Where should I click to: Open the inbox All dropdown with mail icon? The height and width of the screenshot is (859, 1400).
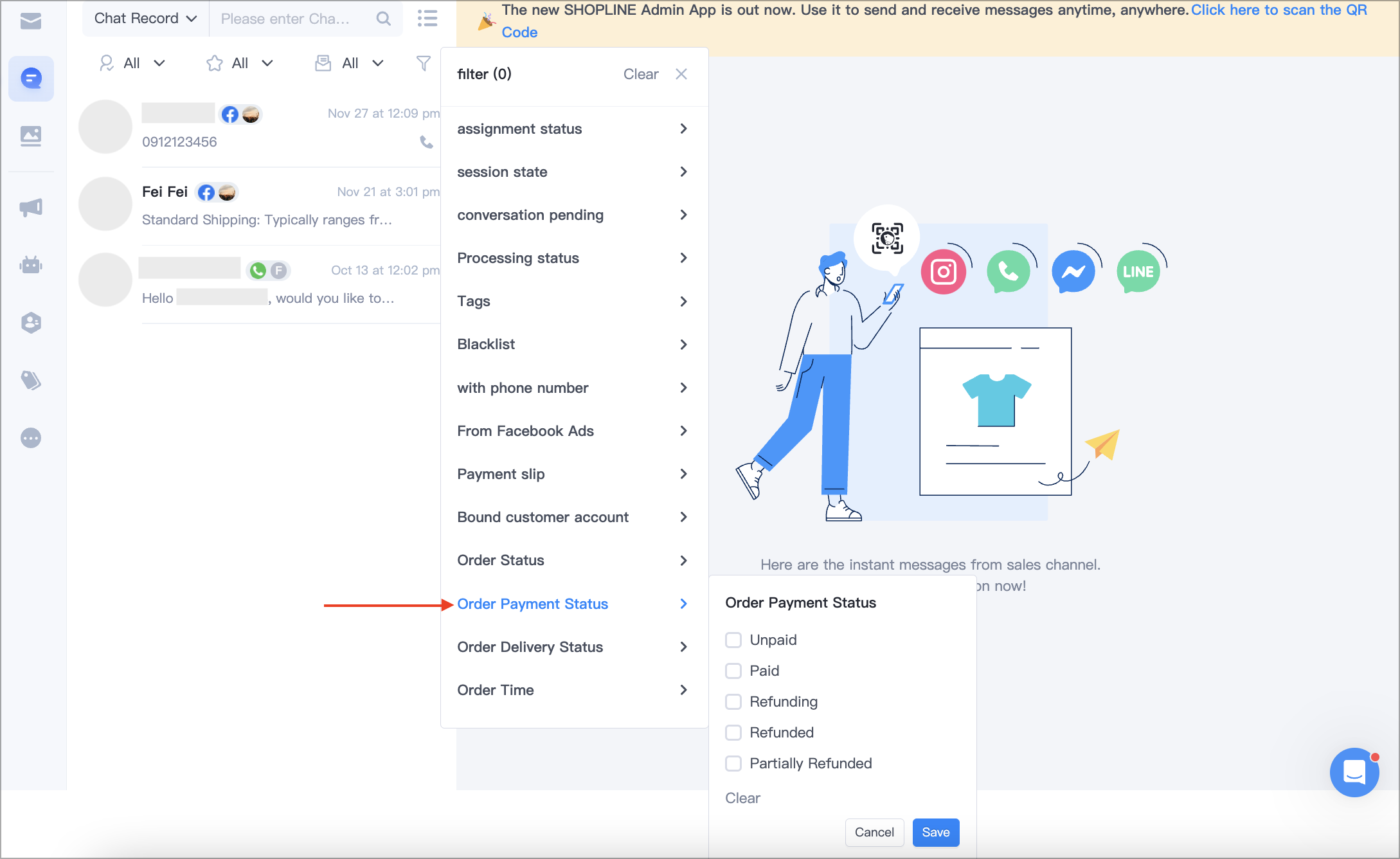(350, 63)
